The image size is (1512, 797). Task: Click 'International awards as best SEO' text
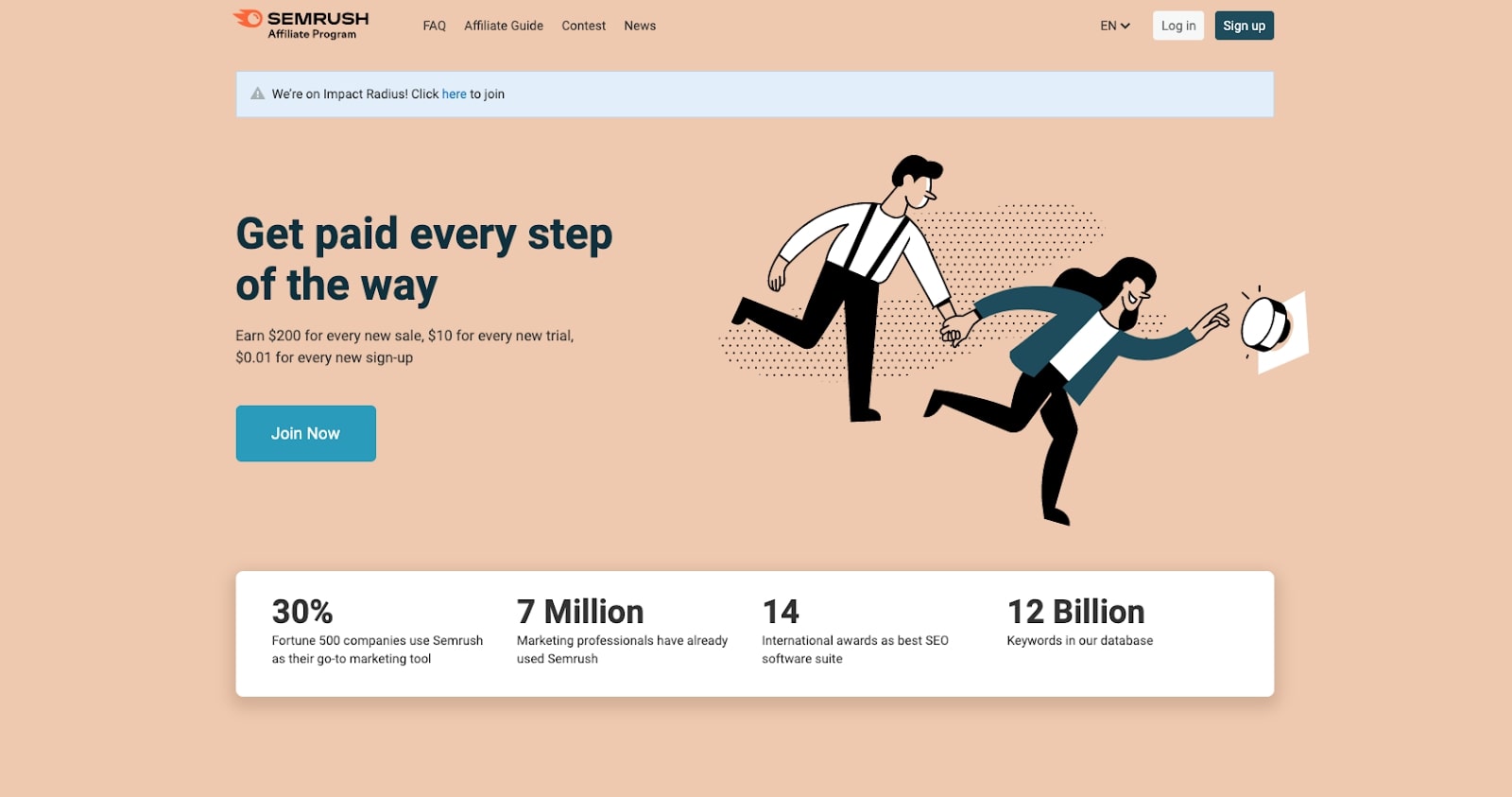tap(855, 640)
